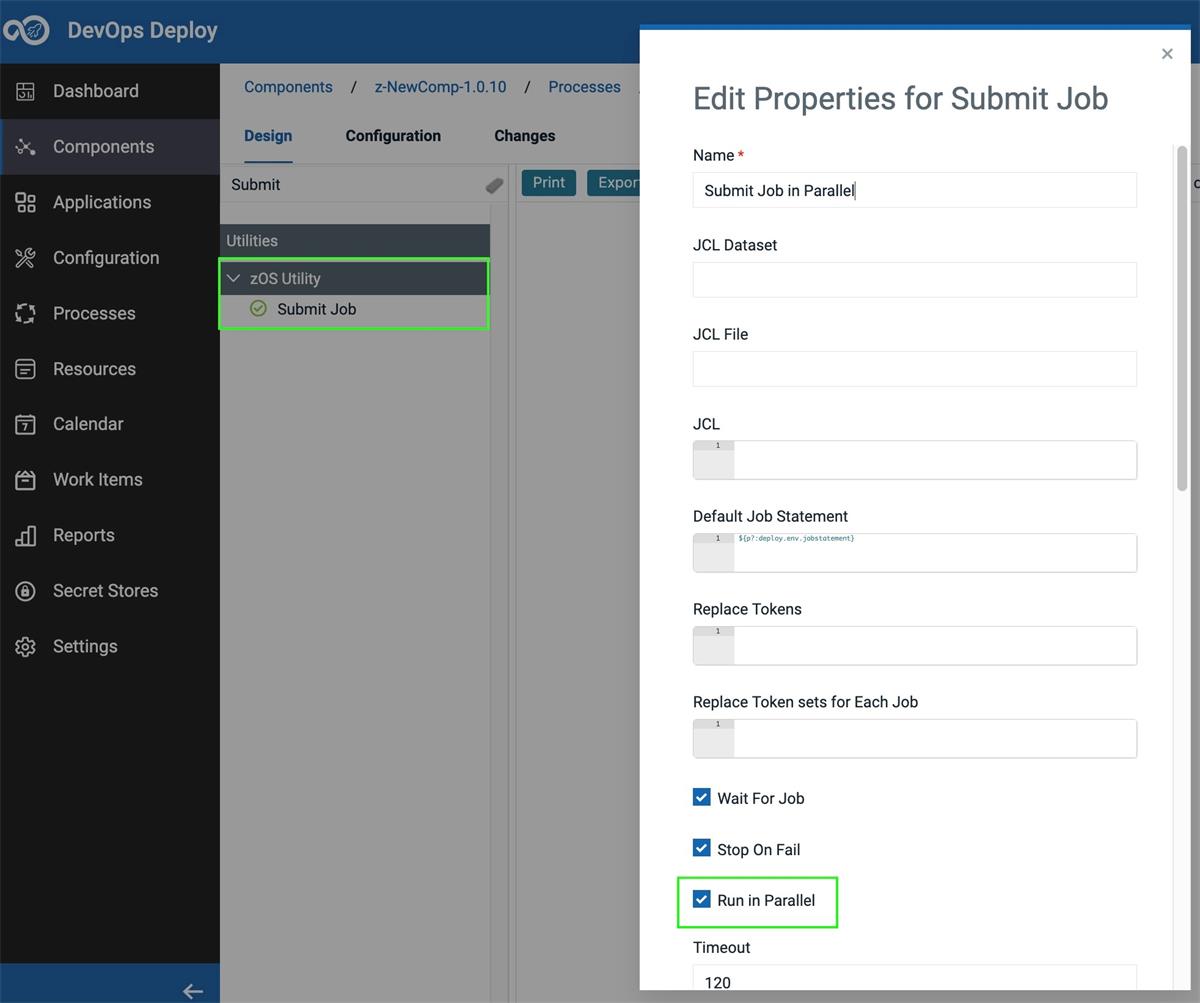The height and width of the screenshot is (1003, 1200).
Task: Disable the Run in Parallel checkbox
Action: point(702,899)
